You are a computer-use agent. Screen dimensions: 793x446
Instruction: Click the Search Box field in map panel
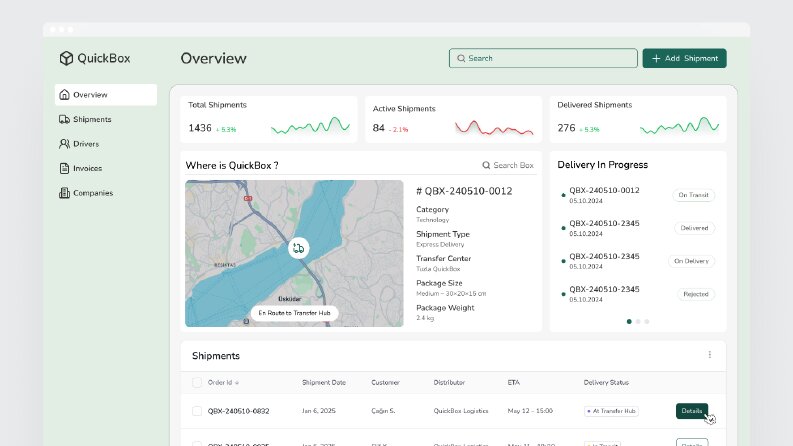click(508, 165)
